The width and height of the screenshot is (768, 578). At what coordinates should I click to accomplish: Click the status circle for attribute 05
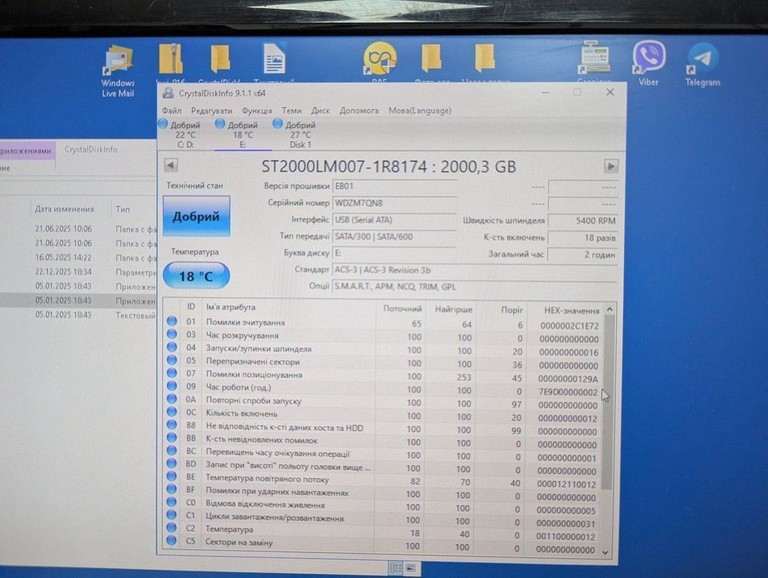pos(172,361)
